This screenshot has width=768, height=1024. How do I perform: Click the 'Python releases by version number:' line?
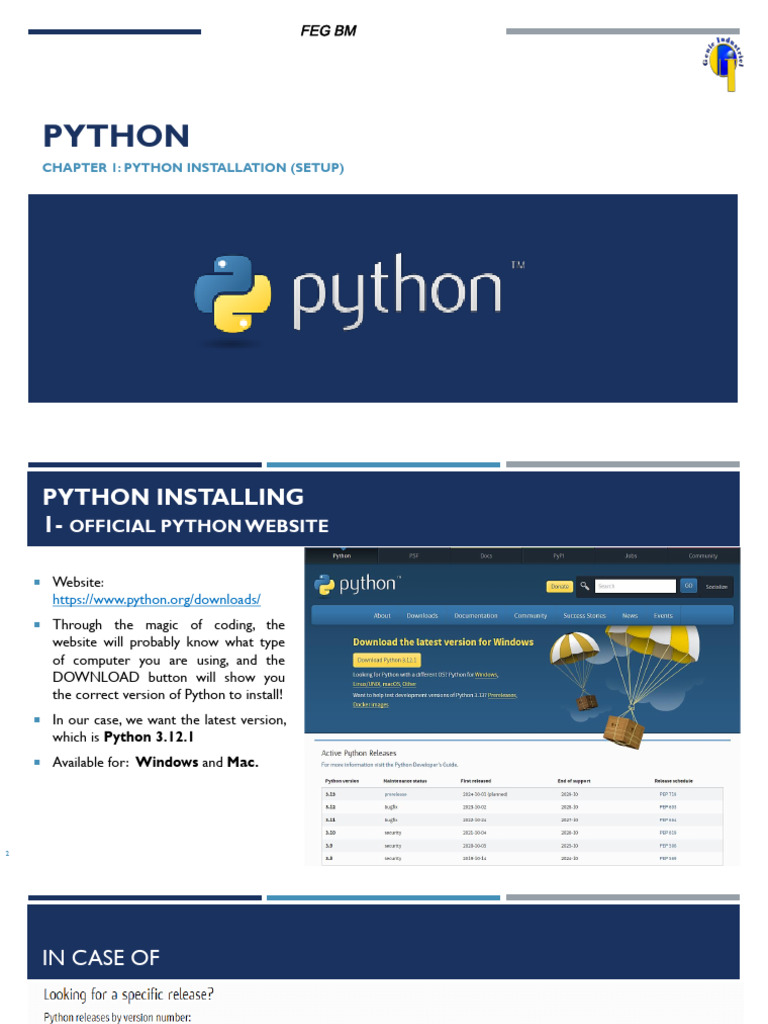pos(117,1017)
